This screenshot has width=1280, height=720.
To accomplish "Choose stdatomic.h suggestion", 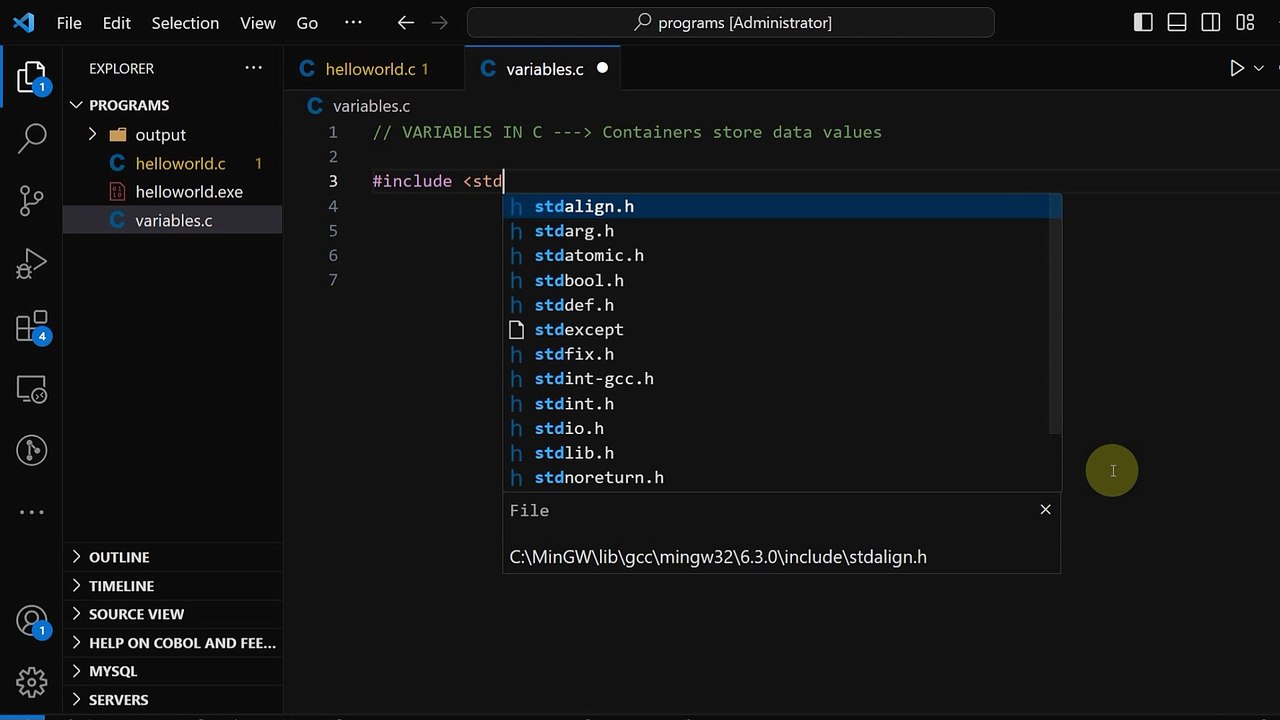I will coord(775,255).
